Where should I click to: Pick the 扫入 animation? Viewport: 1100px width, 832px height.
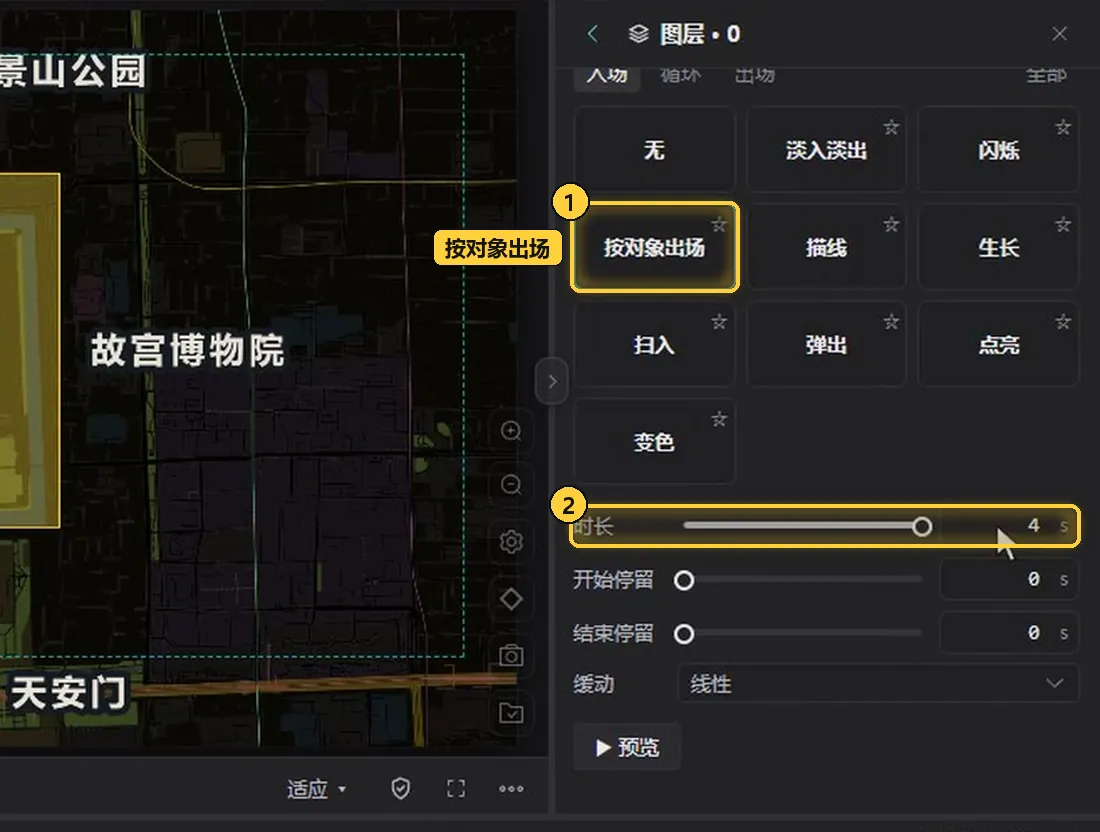click(655, 344)
